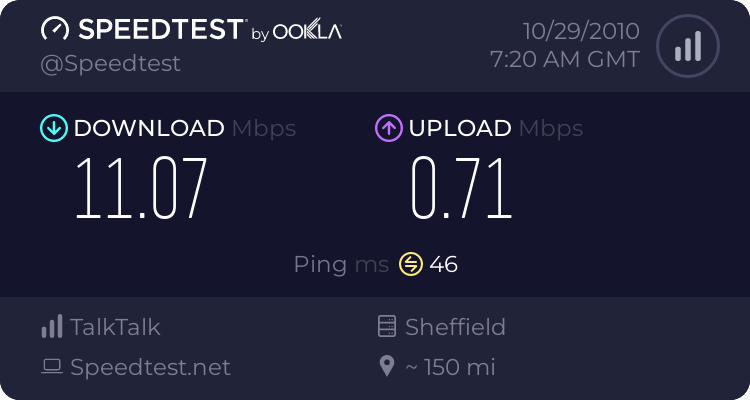The height and width of the screenshot is (400, 750).
Task: Click the Sheffield server icon
Action: pos(387,327)
